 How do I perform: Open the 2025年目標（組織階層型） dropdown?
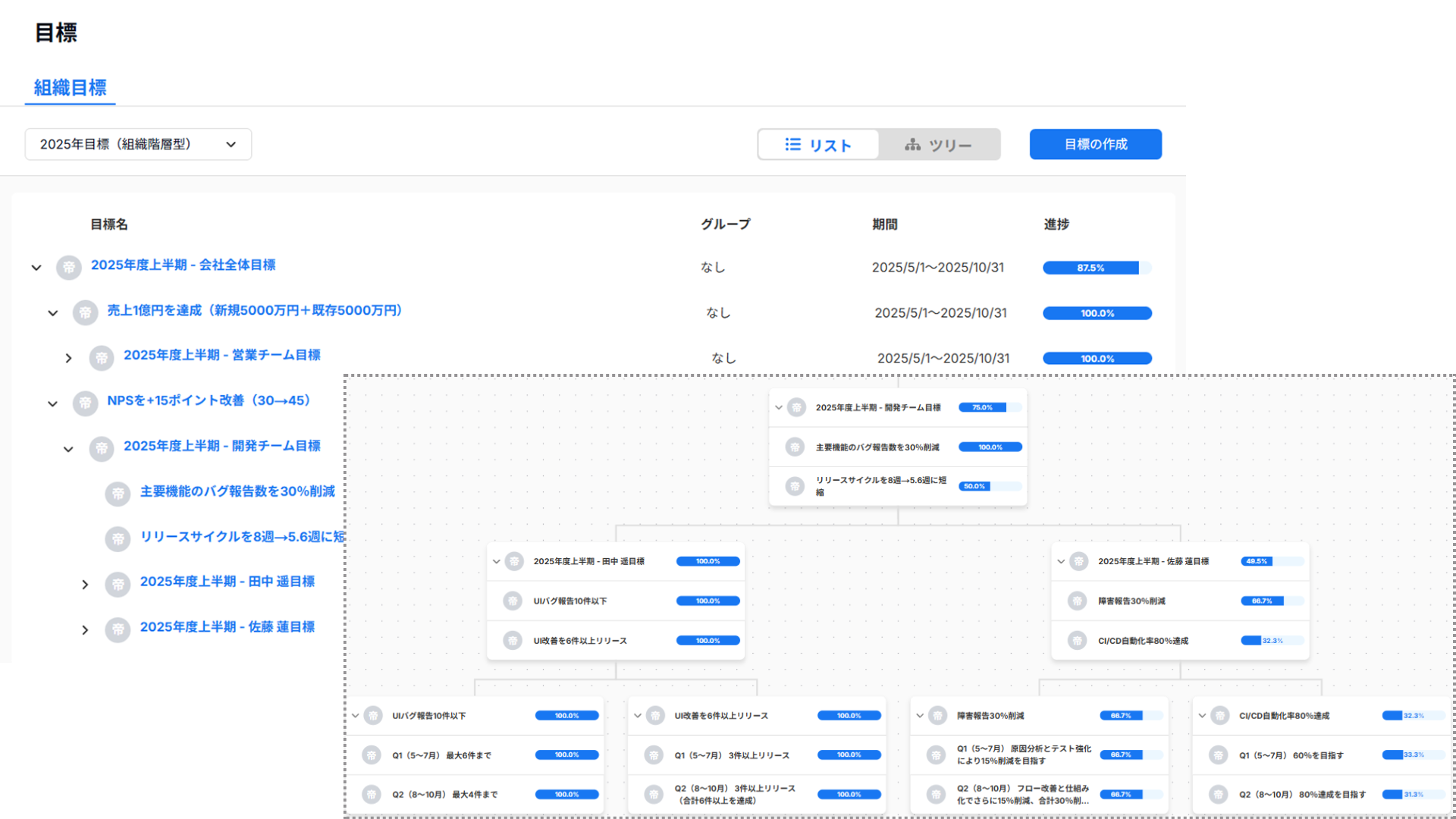(138, 144)
